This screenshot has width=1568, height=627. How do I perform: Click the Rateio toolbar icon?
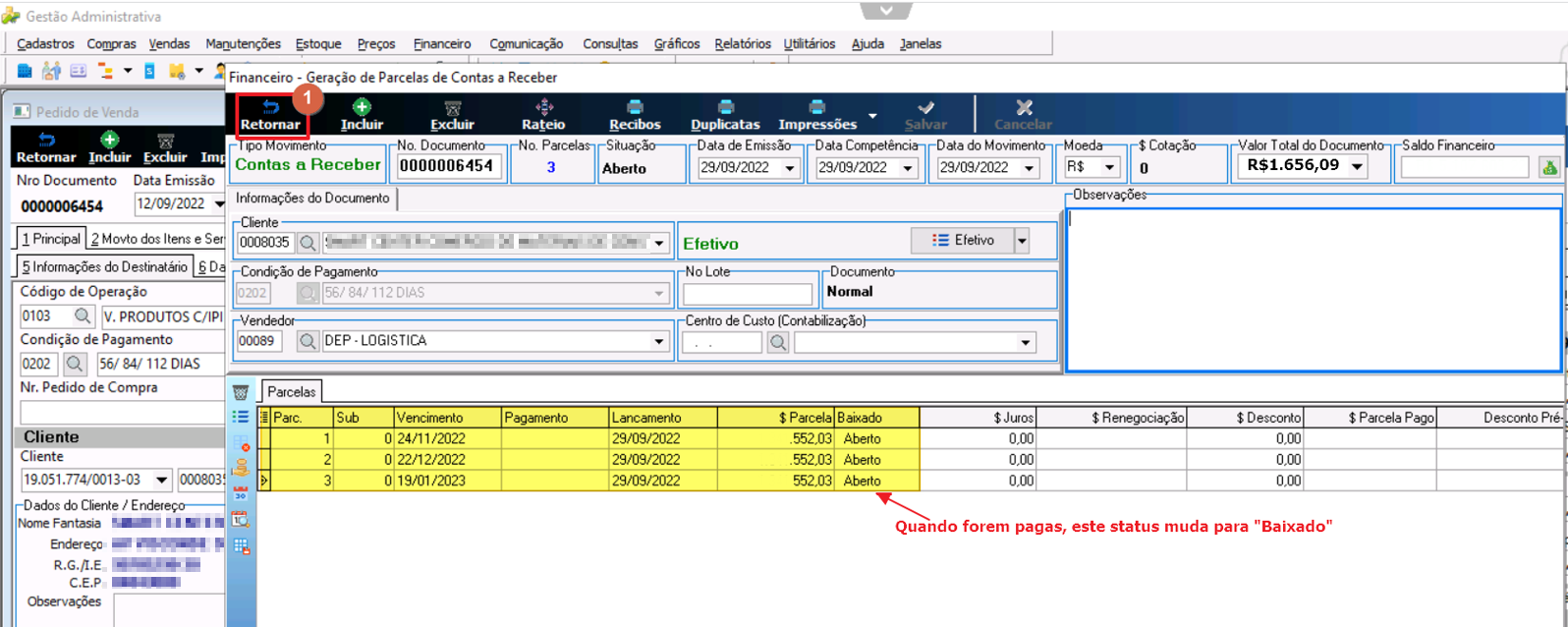[x=544, y=107]
